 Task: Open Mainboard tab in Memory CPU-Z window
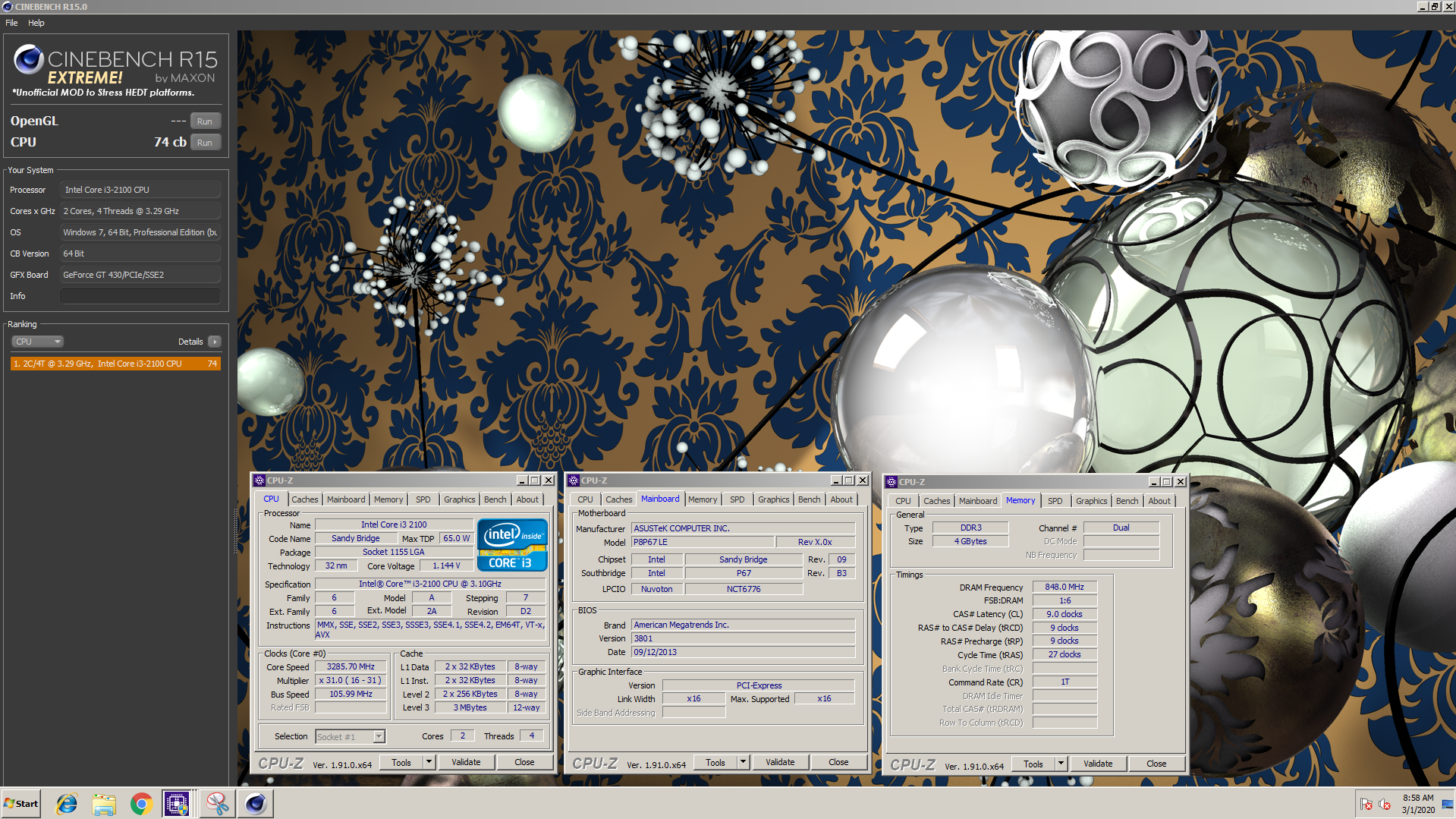point(978,501)
